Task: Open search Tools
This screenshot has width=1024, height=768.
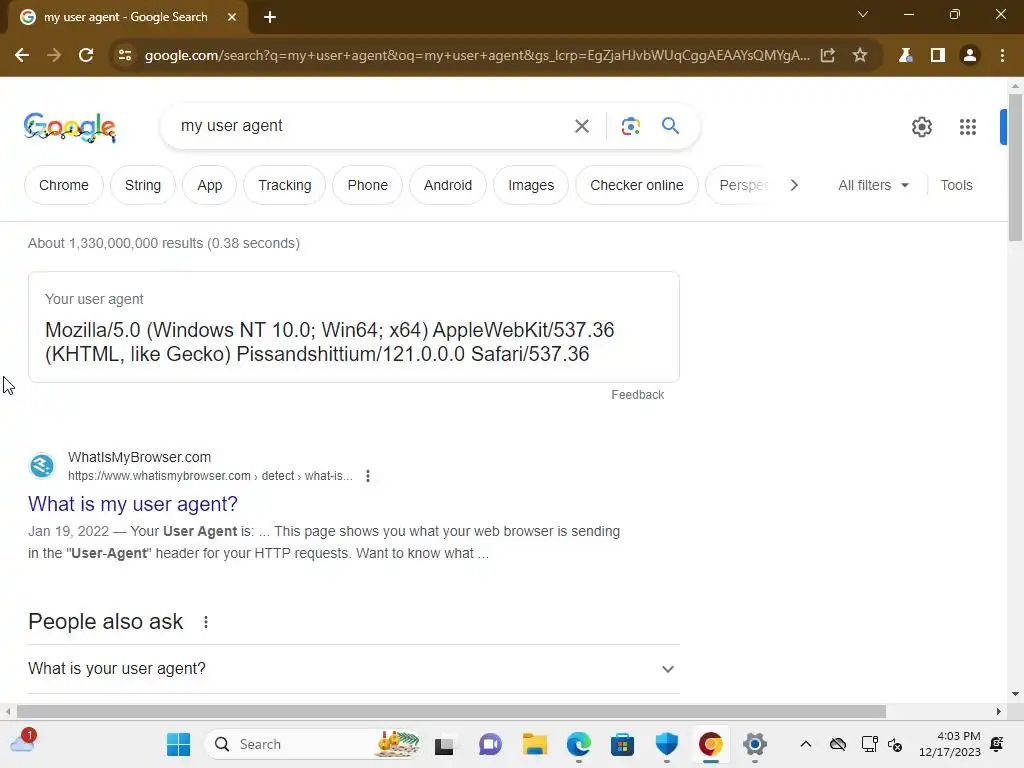Action: [x=956, y=185]
